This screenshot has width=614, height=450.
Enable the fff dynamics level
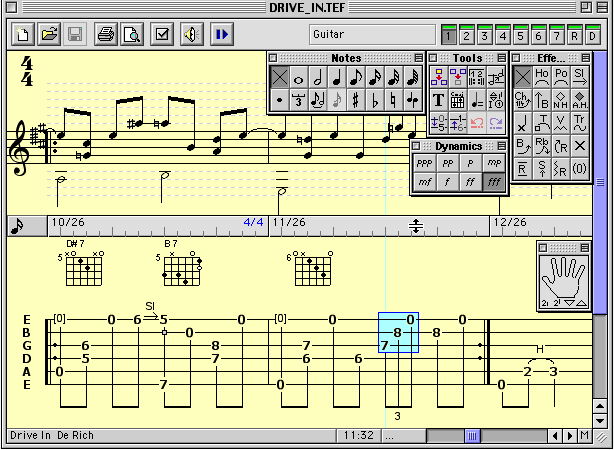pyautogui.click(x=493, y=183)
